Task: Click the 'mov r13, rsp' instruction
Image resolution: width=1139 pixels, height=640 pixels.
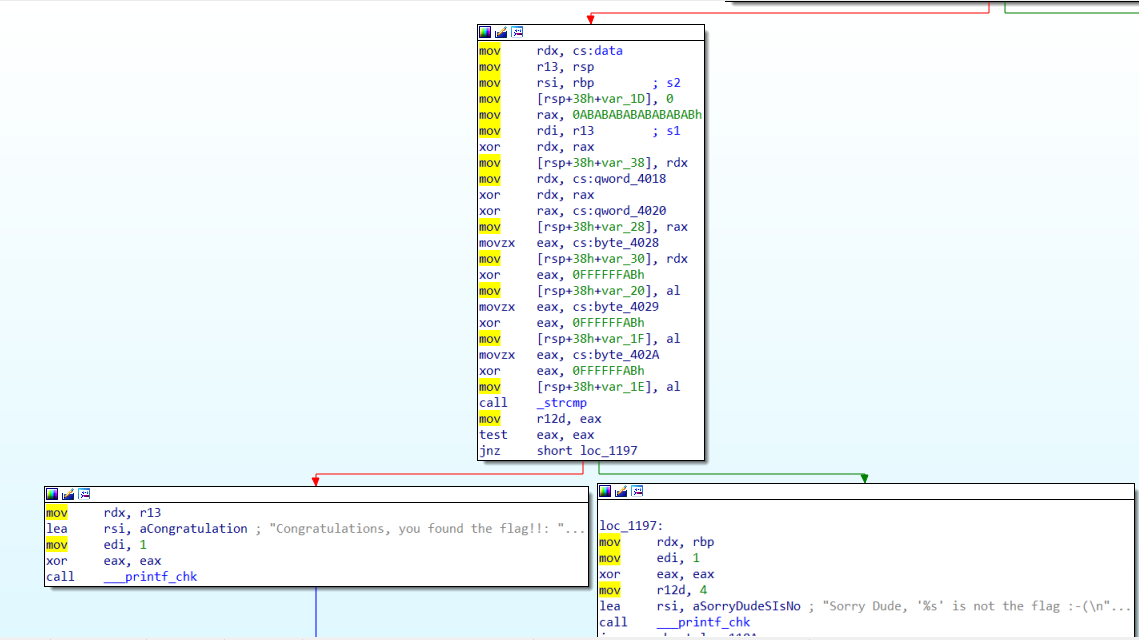Action: click(x=536, y=67)
